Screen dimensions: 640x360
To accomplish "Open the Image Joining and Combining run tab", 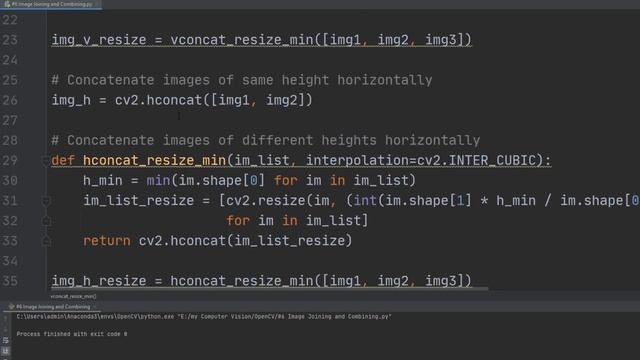I will tap(53, 307).
